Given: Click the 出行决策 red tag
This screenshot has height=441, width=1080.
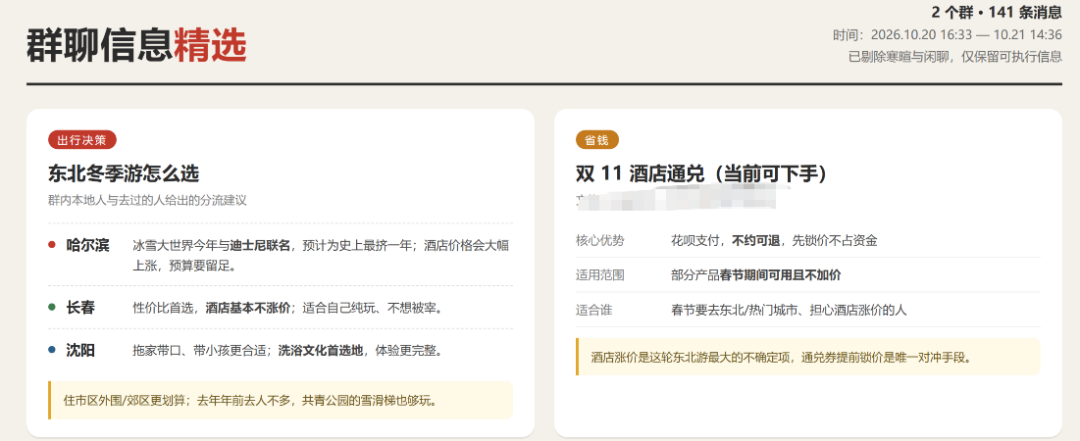Looking at the screenshot, I should pyautogui.click(x=82, y=141).
